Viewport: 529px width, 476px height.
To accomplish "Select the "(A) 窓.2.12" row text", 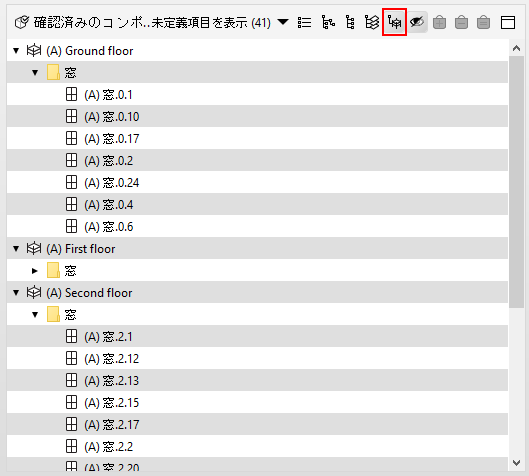I will (112, 359).
